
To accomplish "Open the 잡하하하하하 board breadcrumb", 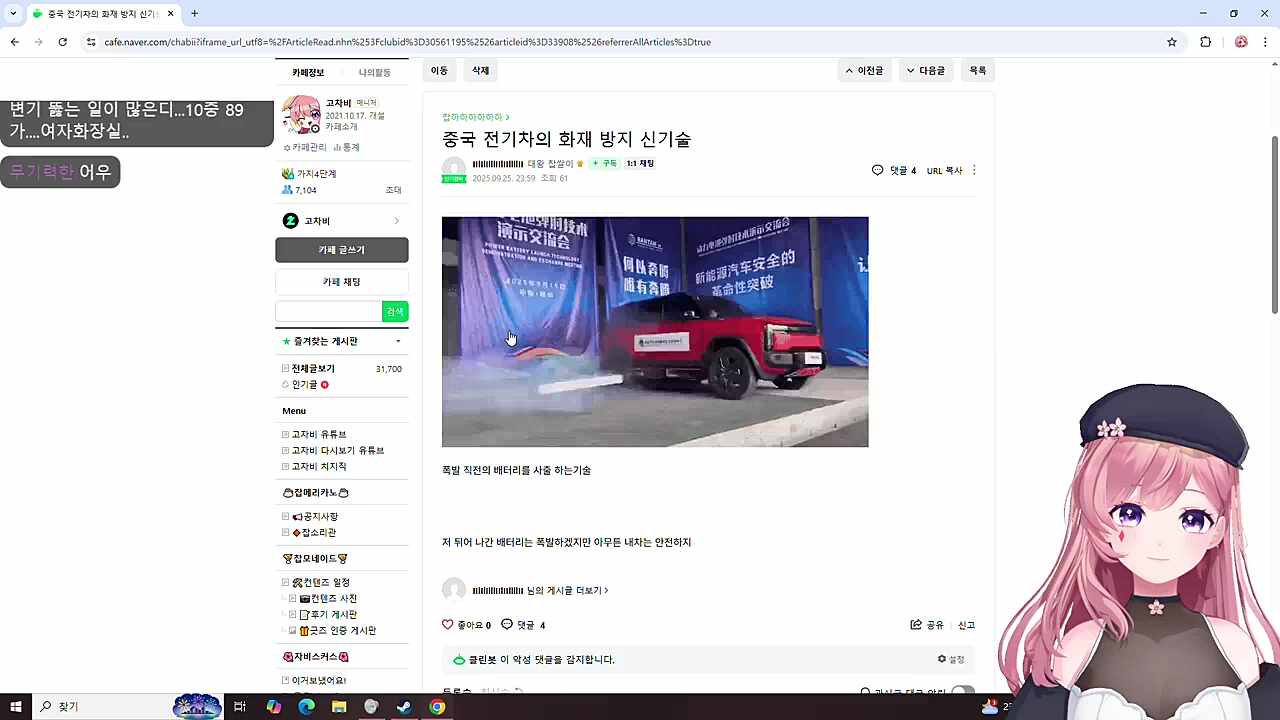I will pos(475,117).
